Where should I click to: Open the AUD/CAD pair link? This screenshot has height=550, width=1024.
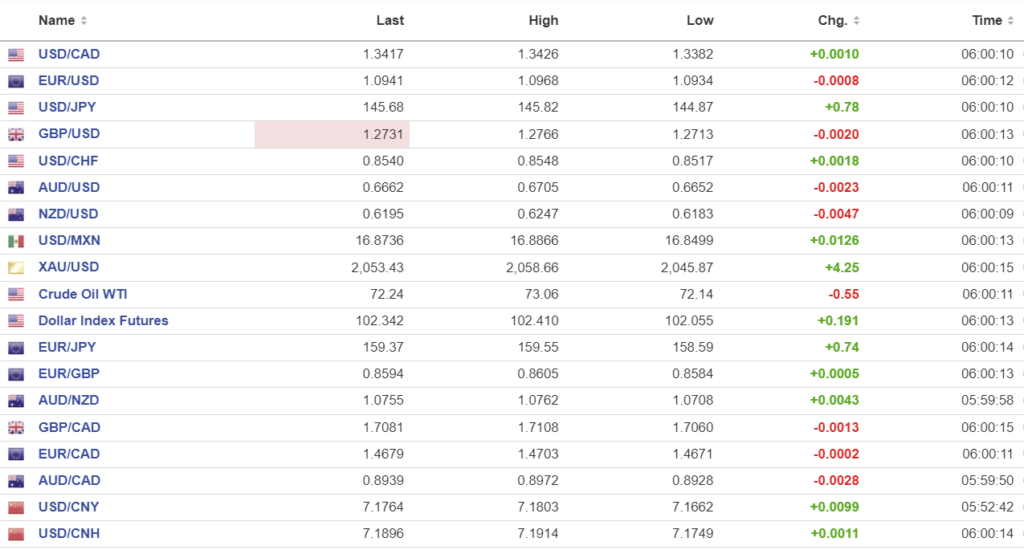[x=69, y=480]
